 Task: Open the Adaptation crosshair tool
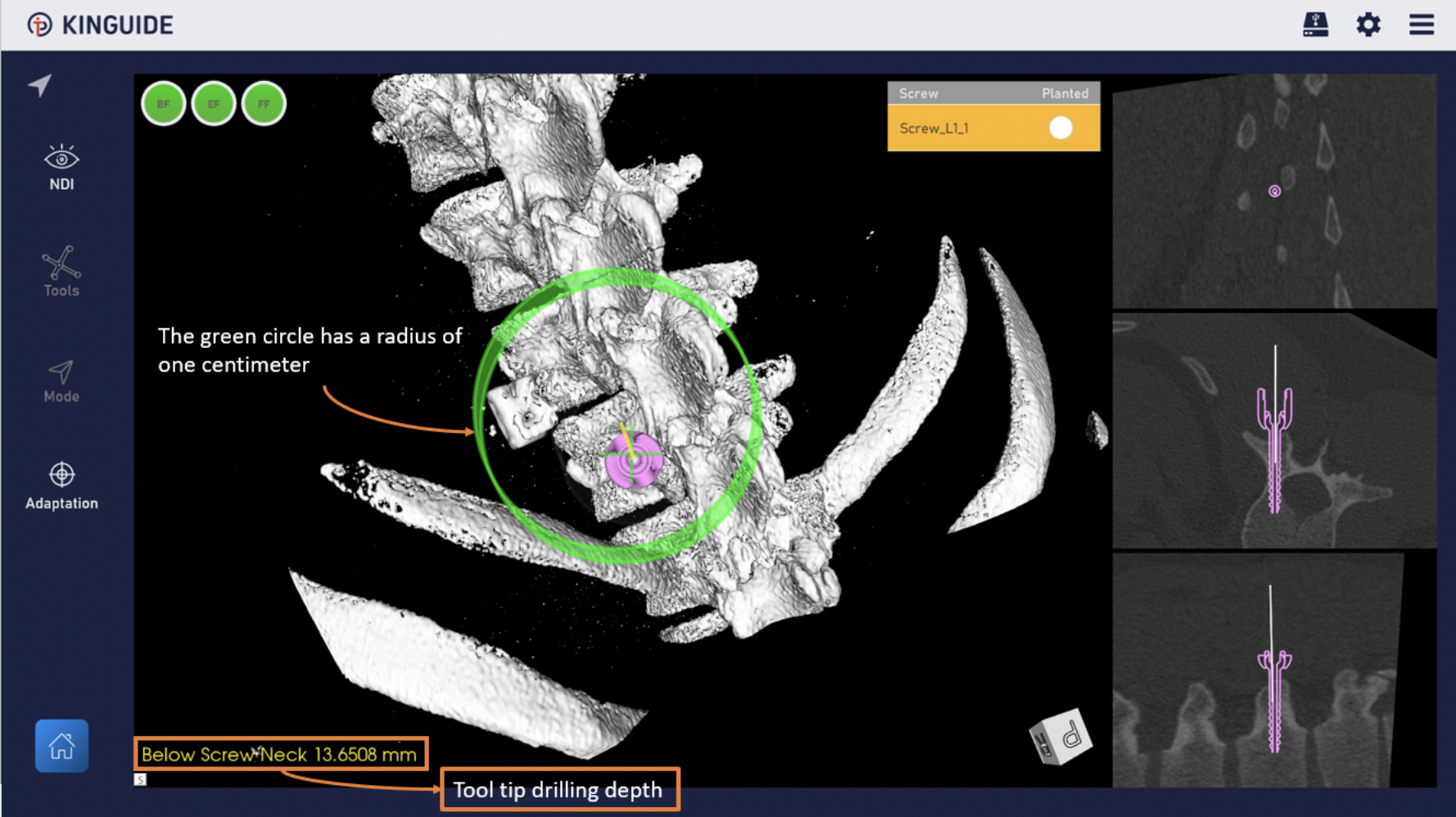[x=61, y=485]
